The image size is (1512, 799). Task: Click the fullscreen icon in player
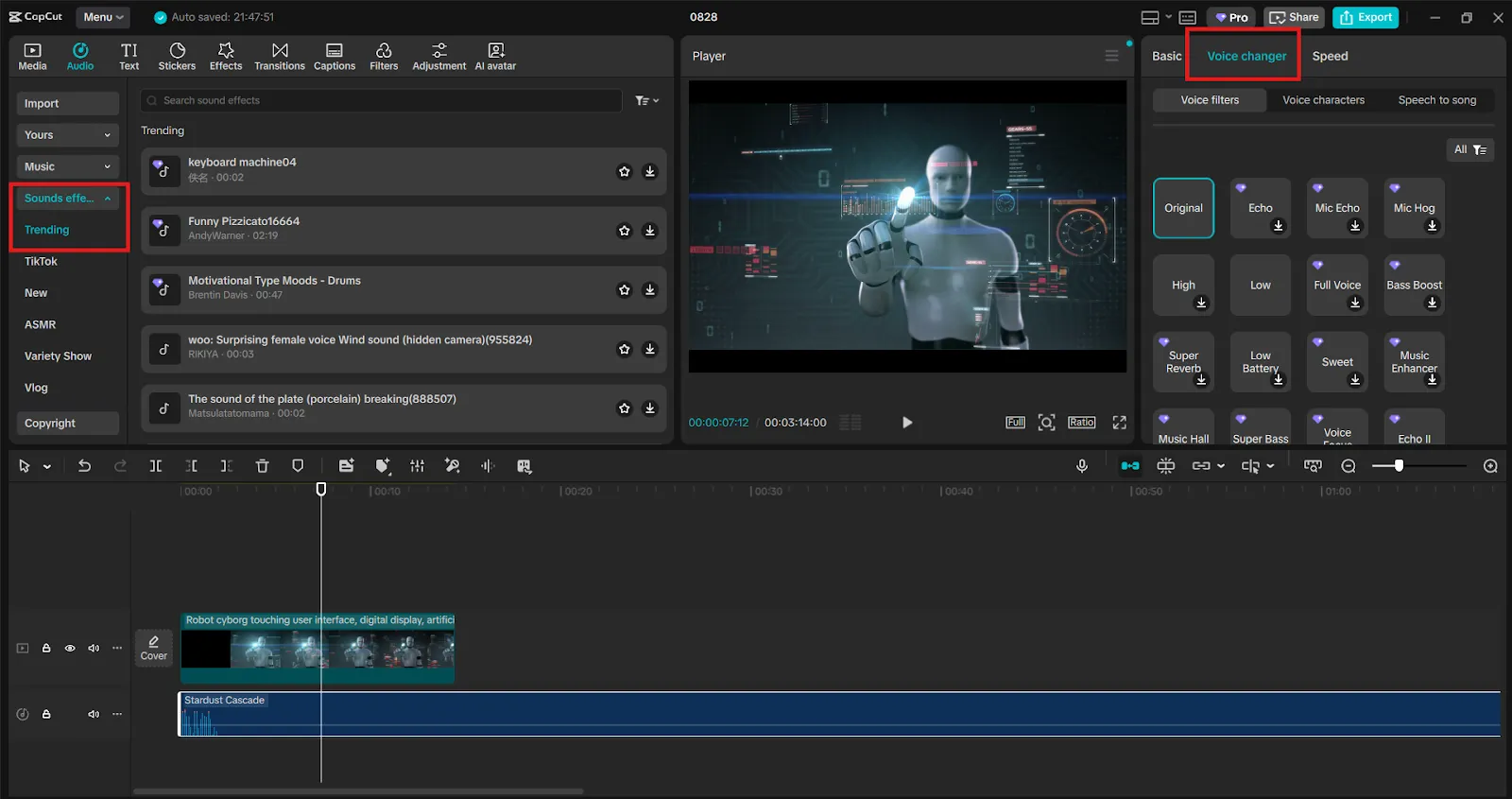pos(1120,423)
